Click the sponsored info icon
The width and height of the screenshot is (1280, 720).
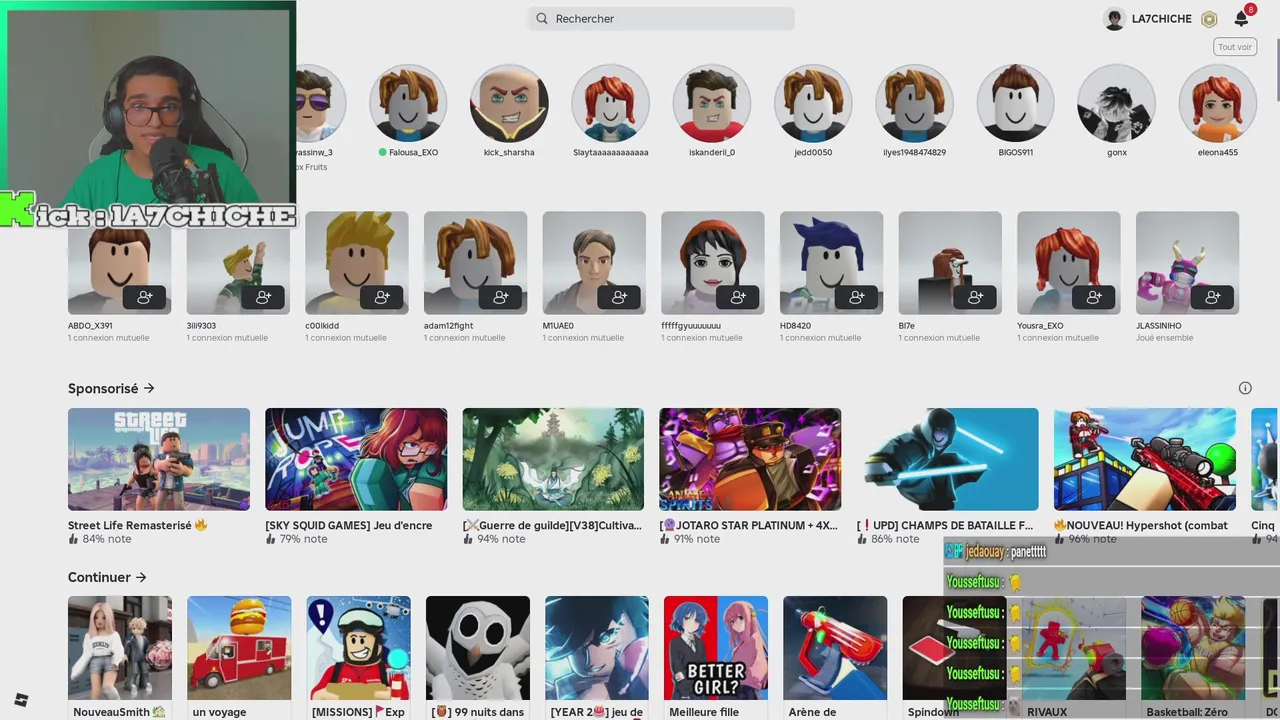tap(1245, 388)
